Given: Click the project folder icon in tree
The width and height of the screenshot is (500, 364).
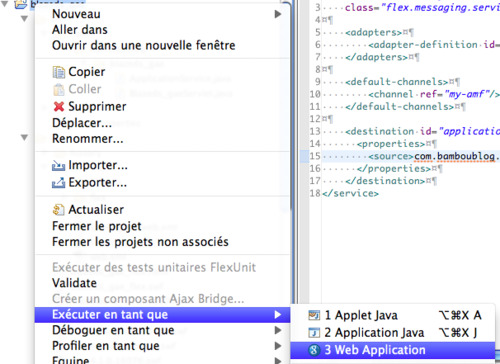Looking at the screenshot, I should click(x=21, y=4).
